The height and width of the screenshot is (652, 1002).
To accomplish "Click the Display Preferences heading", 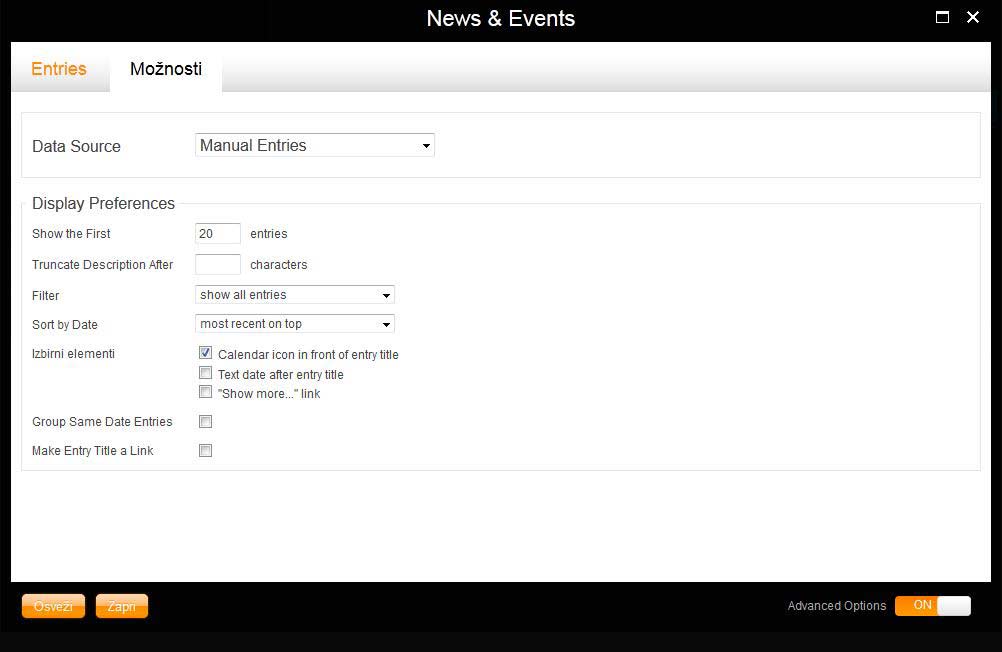I will (x=104, y=203).
